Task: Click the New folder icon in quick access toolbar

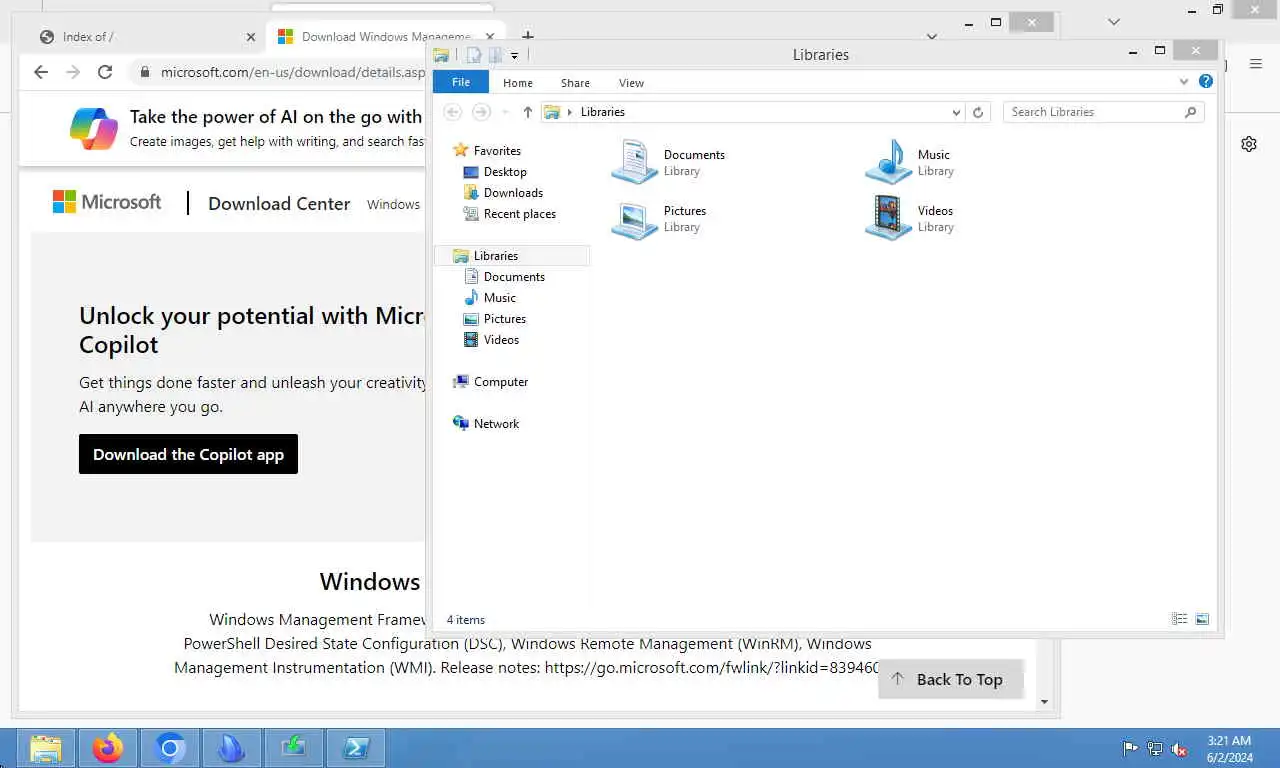Action: tap(495, 55)
